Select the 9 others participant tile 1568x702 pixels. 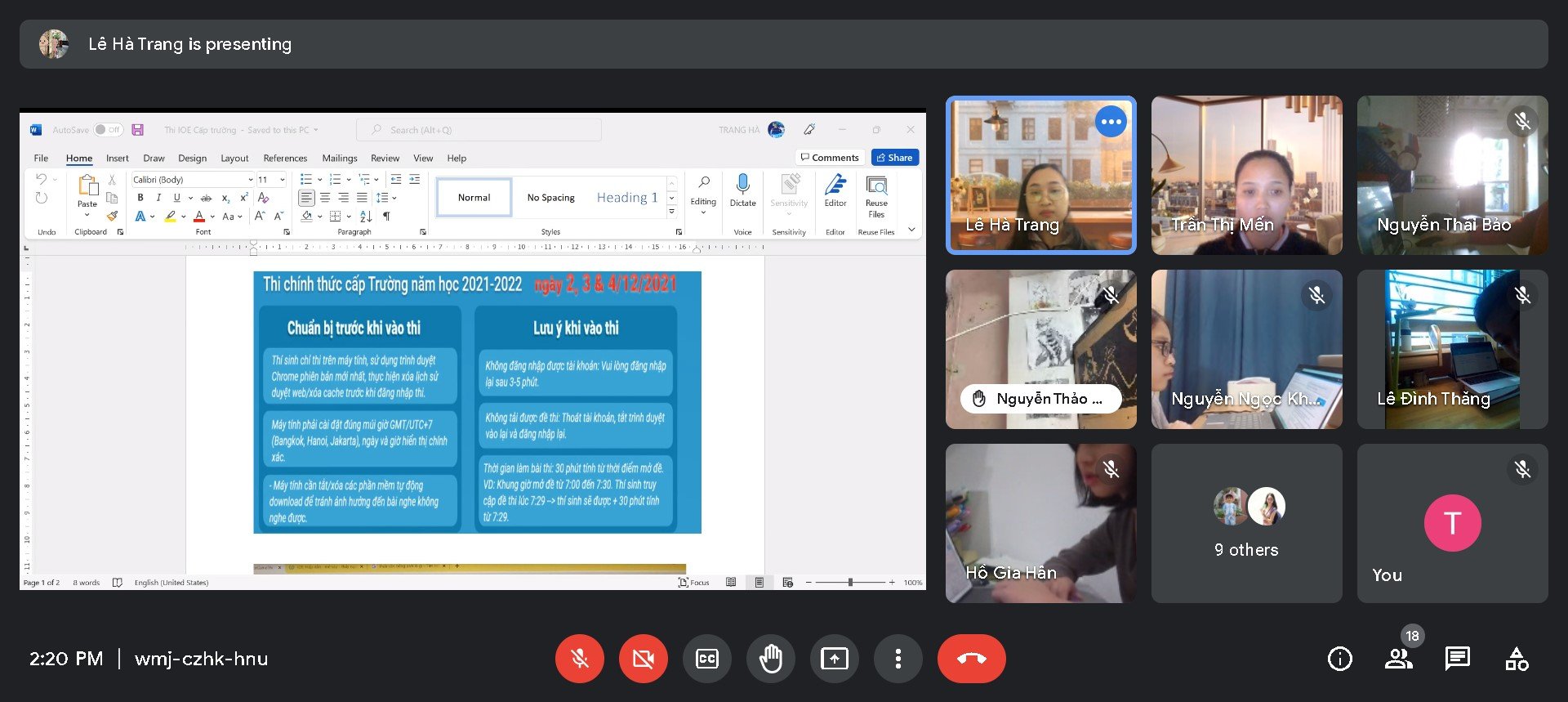[1246, 523]
